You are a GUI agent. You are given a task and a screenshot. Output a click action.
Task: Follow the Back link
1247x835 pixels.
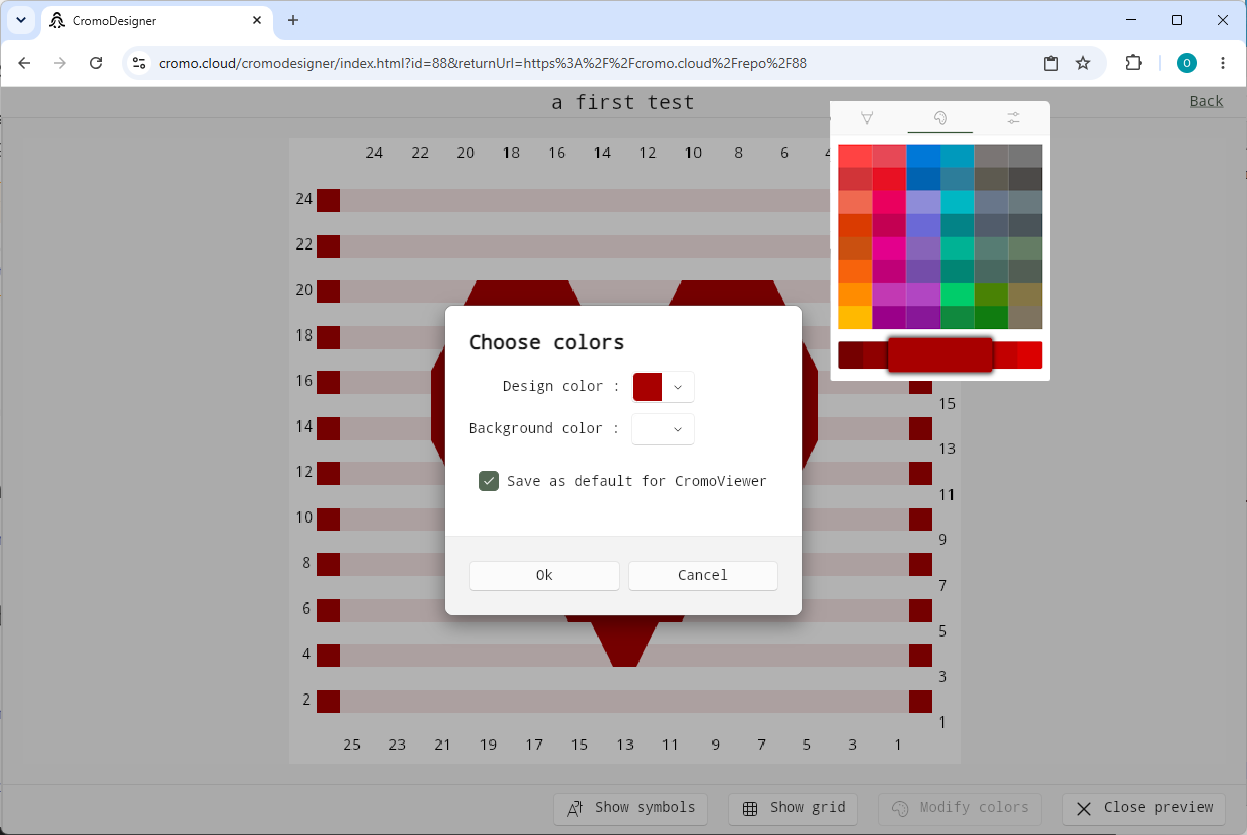click(x=1206, y=101)
